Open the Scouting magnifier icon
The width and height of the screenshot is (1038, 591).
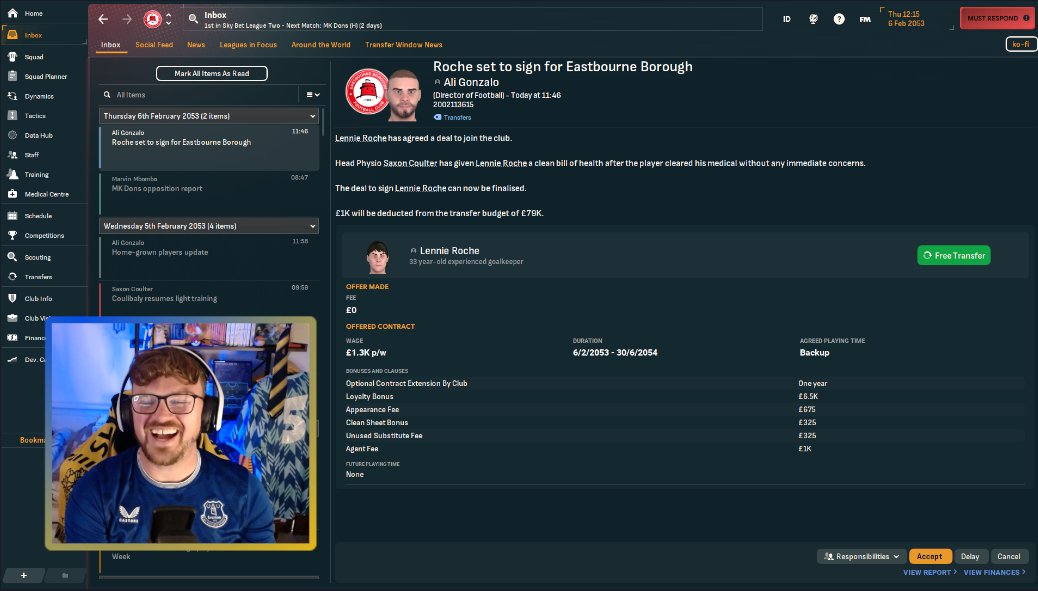tap(13, 257)
